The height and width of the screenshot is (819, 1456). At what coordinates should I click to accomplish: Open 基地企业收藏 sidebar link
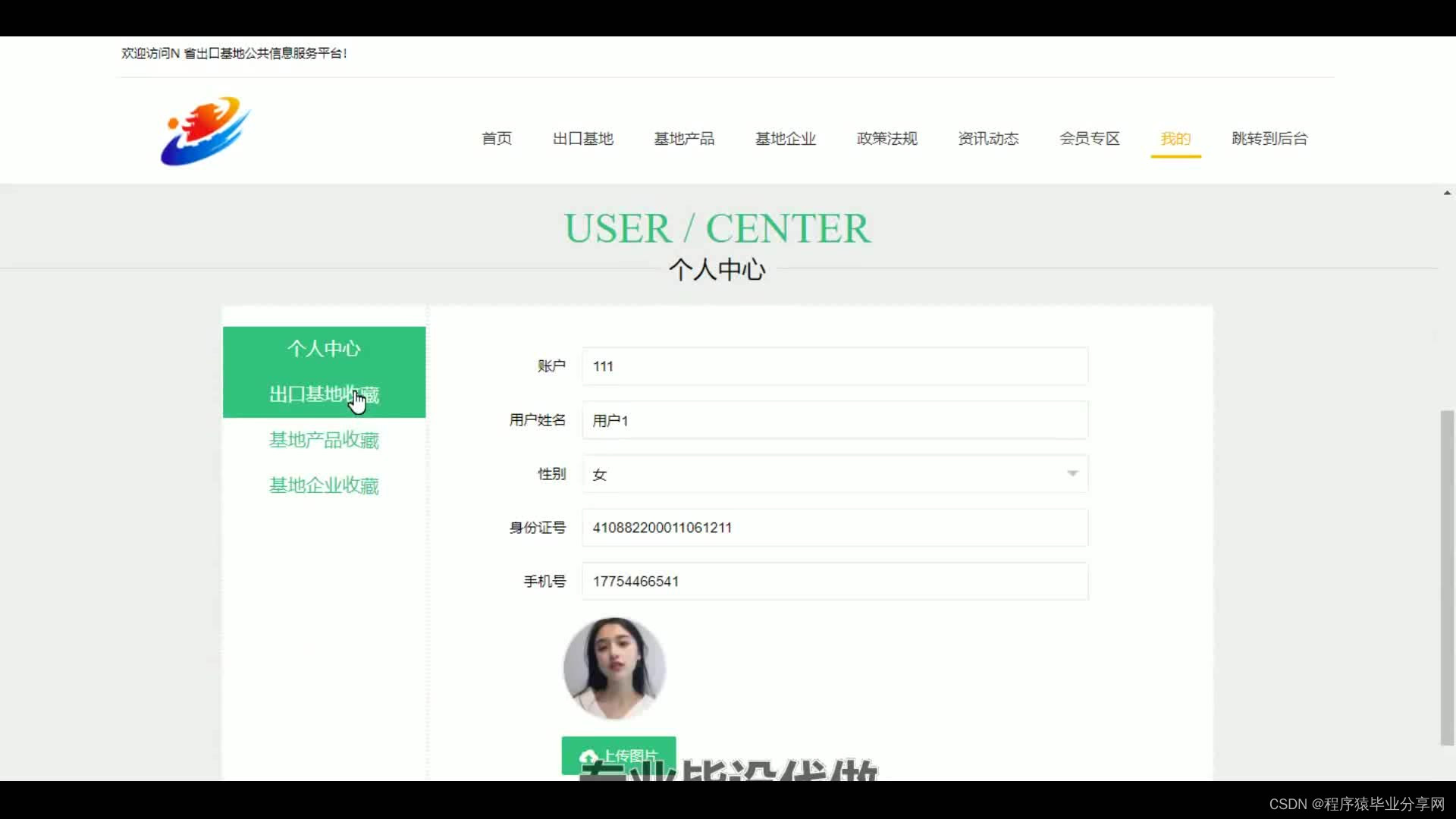pos(324,485)
